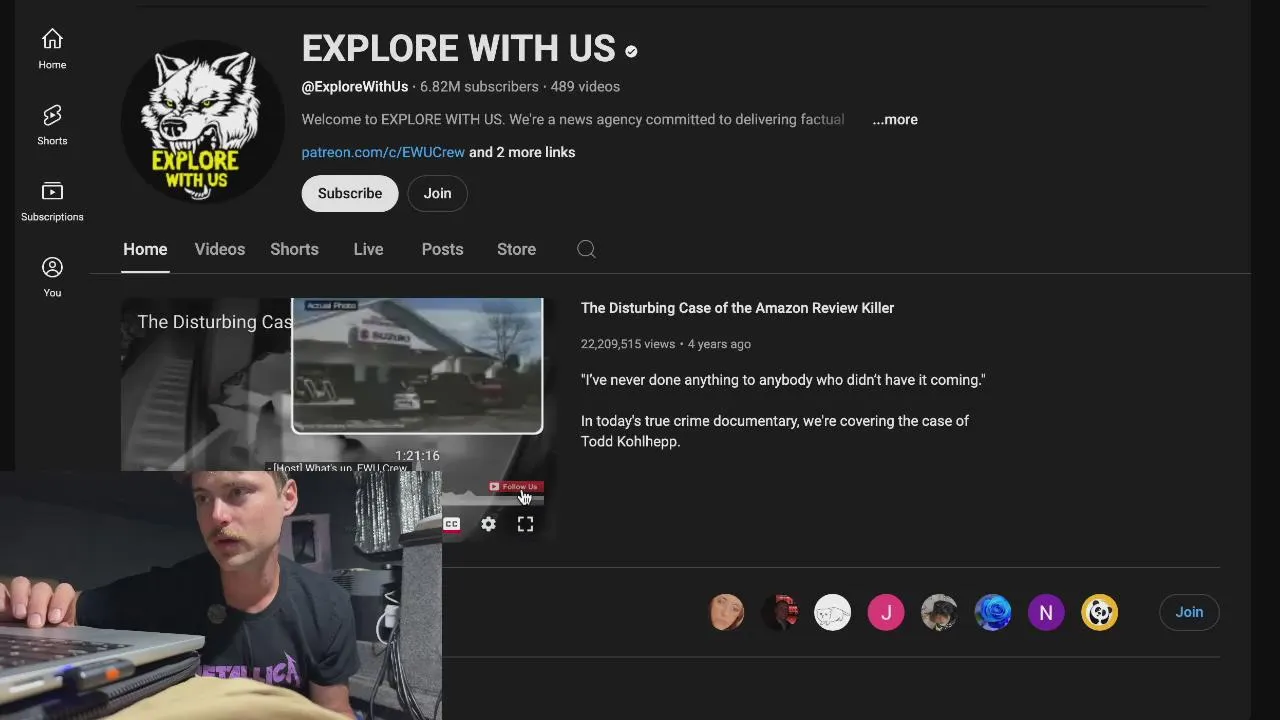Click the @ExploreWithUs channel handle
The image size is (1280, 720).
coord(355,87)
